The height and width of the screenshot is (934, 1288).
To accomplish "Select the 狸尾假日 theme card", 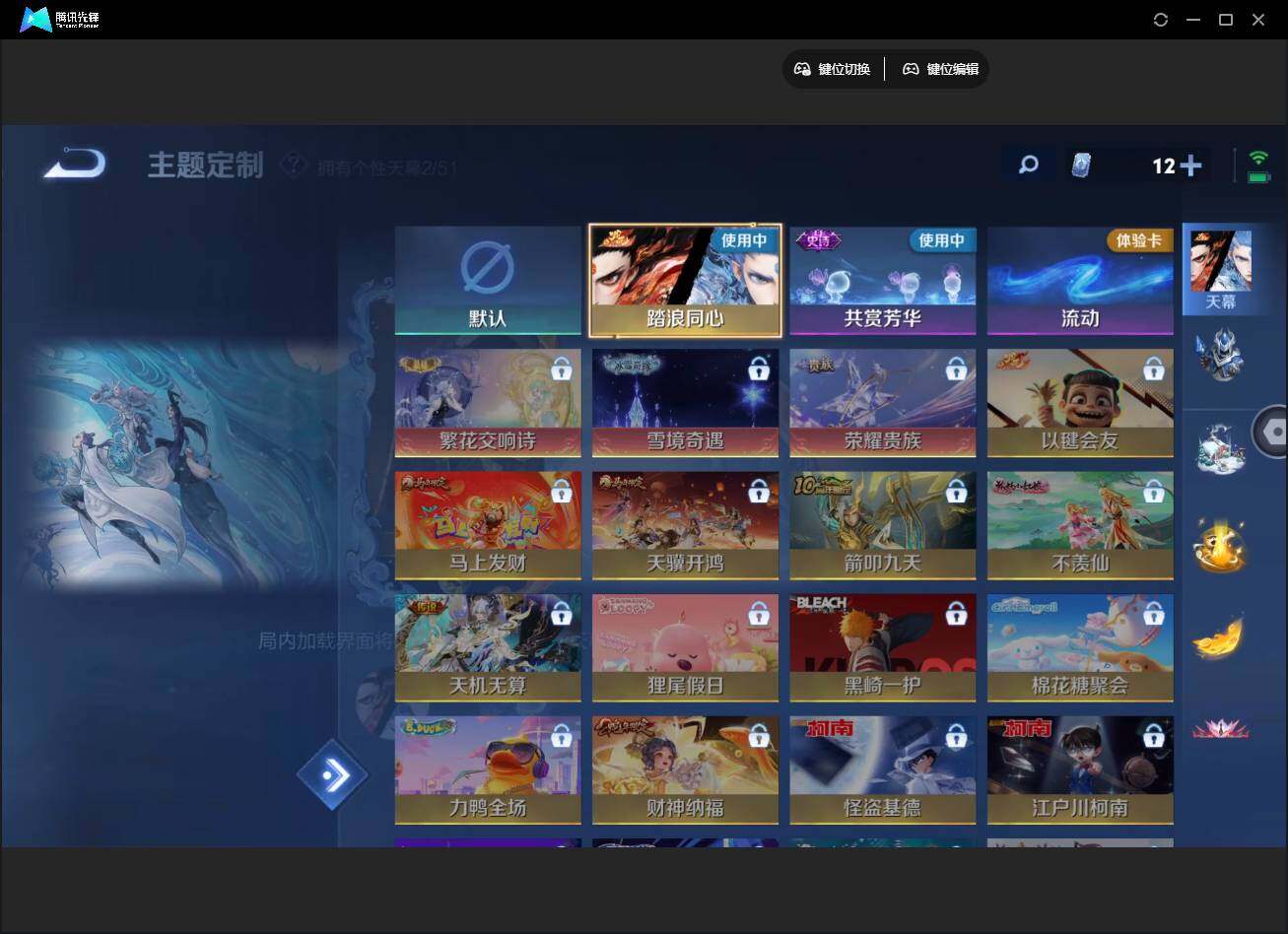I will (x=685, y=647).
